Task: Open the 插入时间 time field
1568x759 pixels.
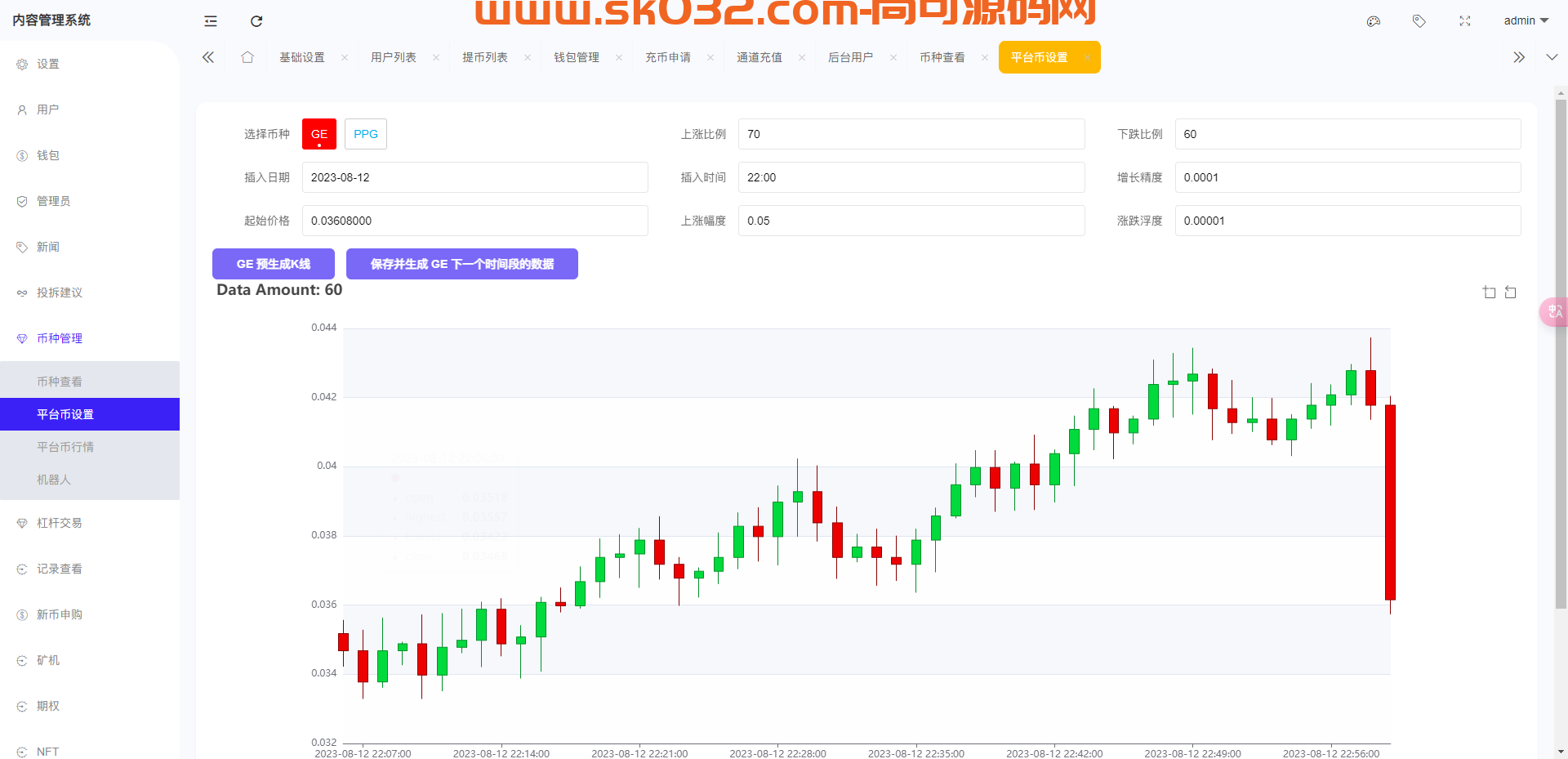Action: pos(911,177)
